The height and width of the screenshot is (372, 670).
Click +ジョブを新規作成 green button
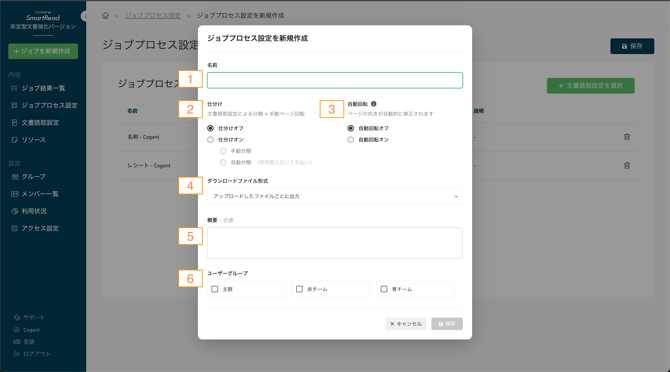[43, 51]
